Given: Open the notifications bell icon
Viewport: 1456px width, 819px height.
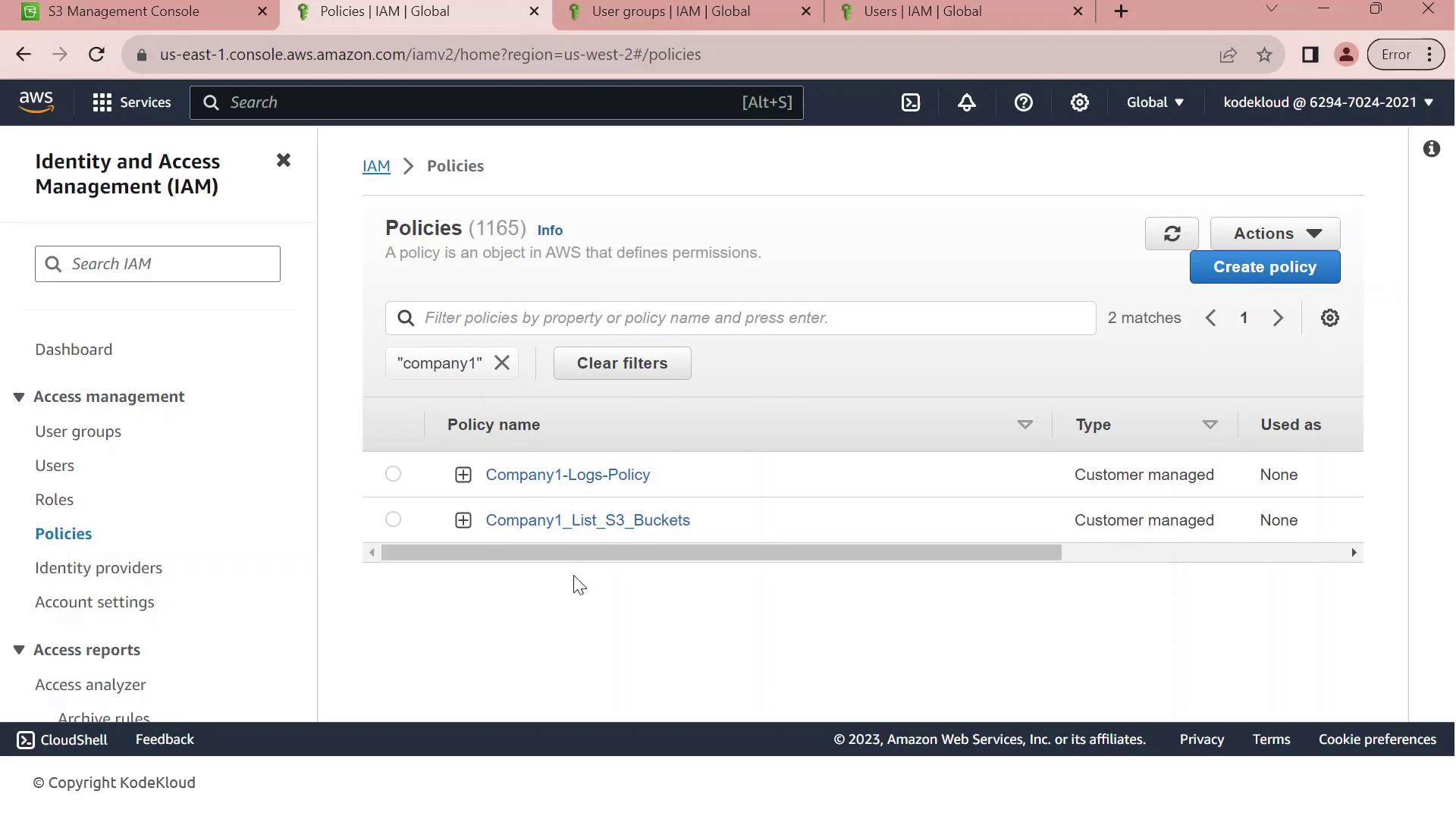Looking at the screenshot, I should pyautogui.click(x=967, y=102).
